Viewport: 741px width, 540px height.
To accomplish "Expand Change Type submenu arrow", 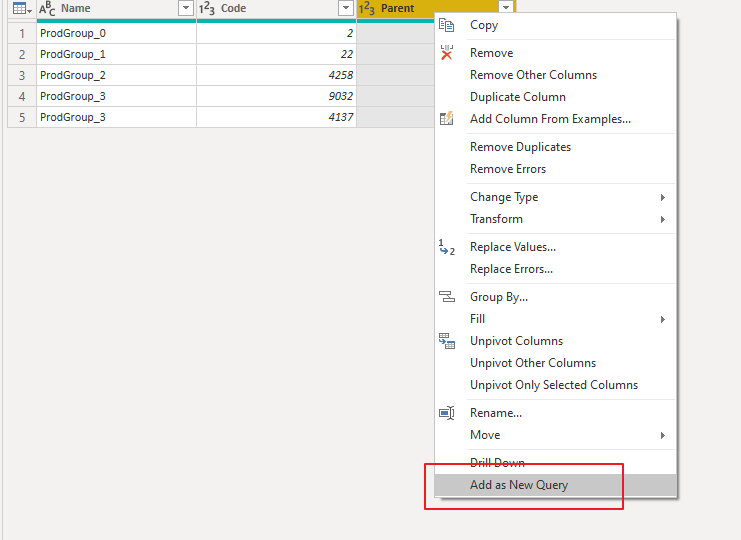I will coord(663,197).
